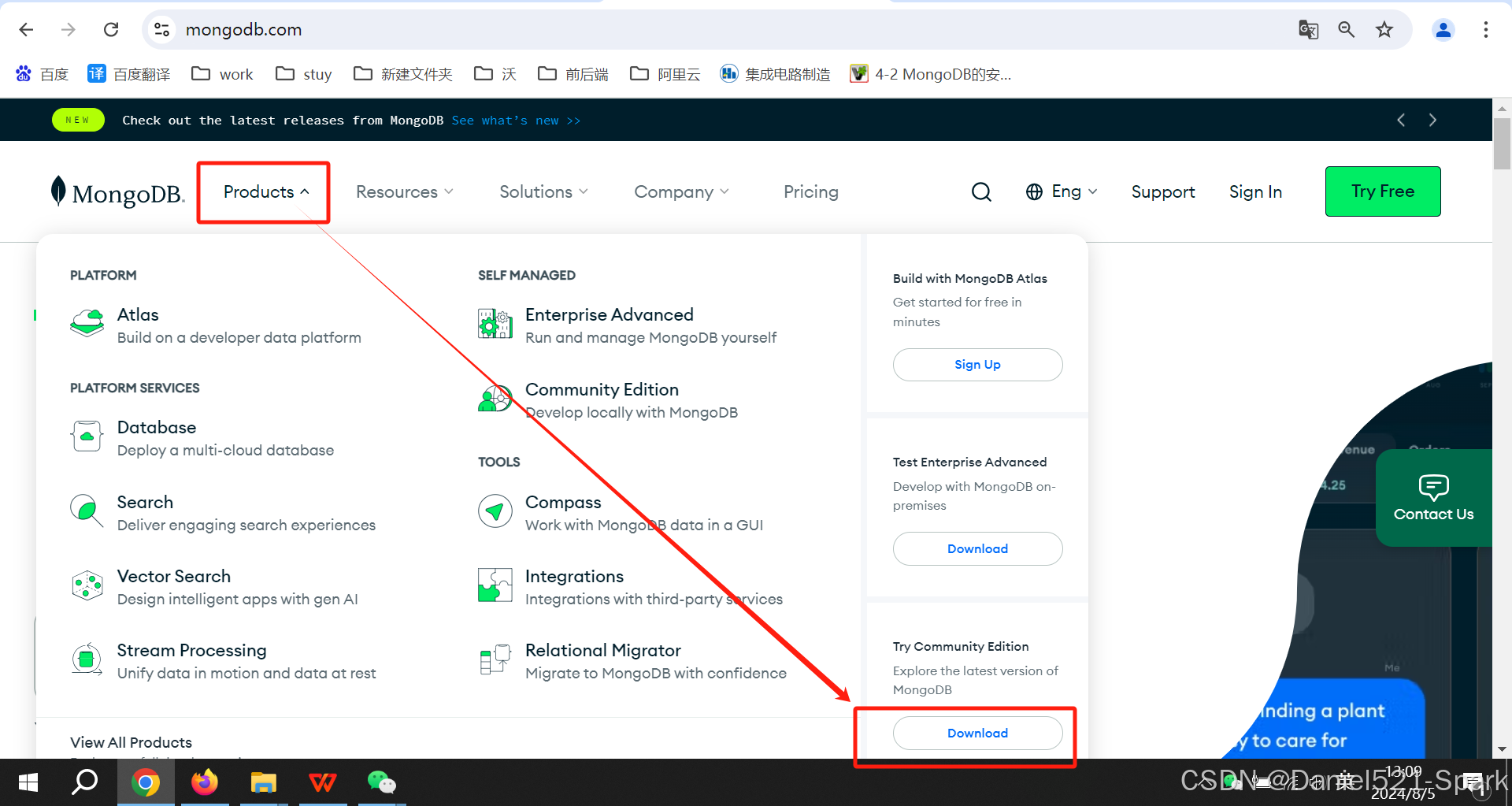
Task: Click the globe language icon
Action: click(x=1034, y=191)
